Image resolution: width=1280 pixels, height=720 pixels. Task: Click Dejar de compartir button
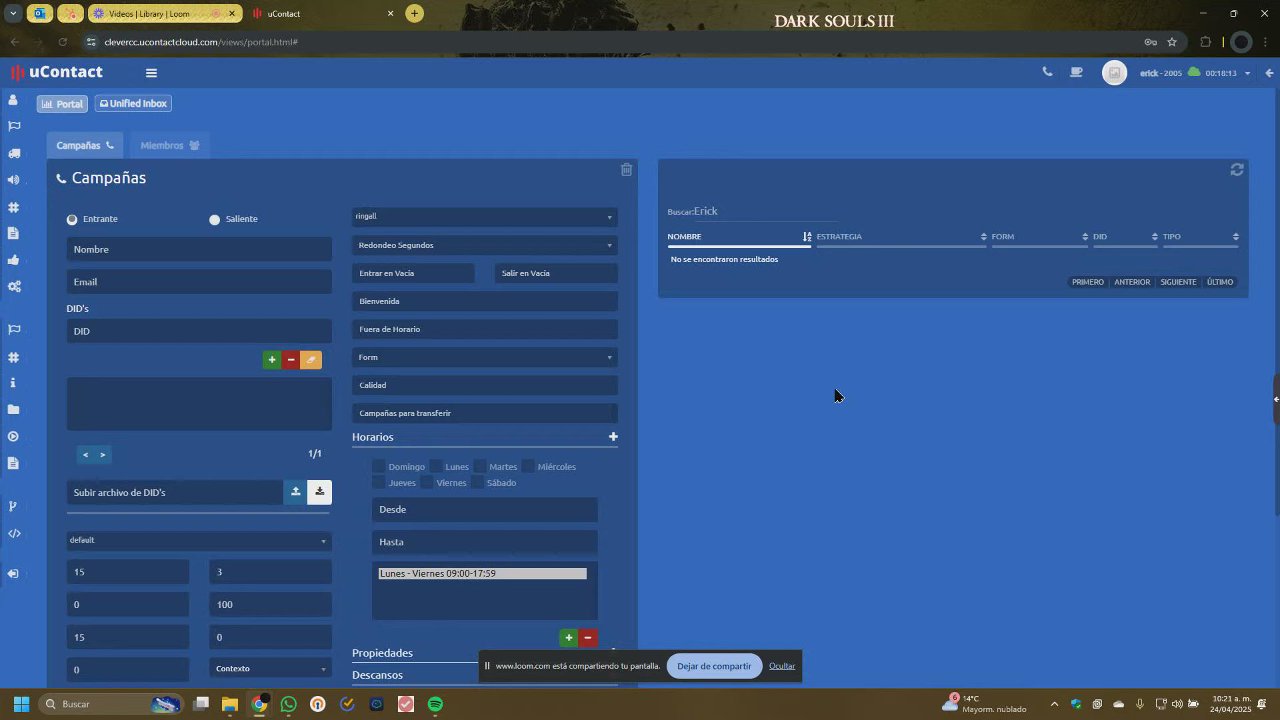point(714,666)
